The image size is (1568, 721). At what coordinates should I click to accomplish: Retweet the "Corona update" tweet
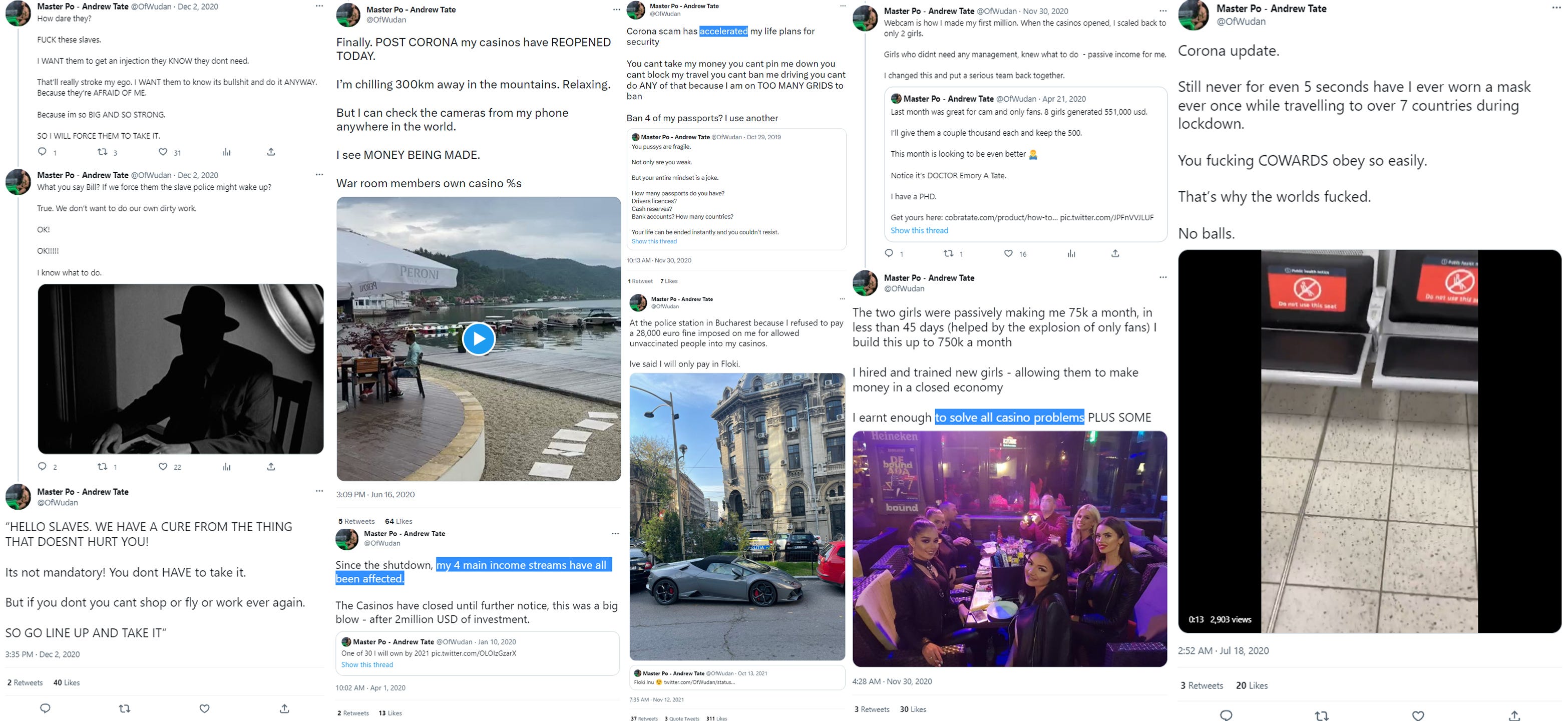click(1322, 715)
